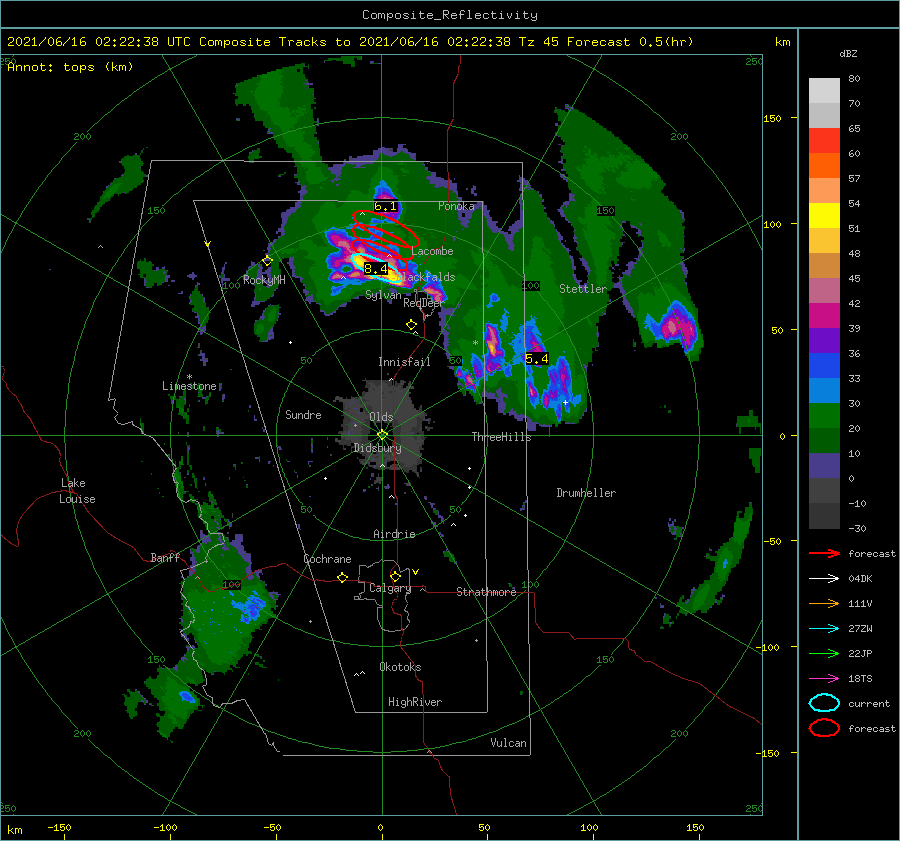Click the Airdrie city label
Screen dimensions: 900x841
click(394, 534)
